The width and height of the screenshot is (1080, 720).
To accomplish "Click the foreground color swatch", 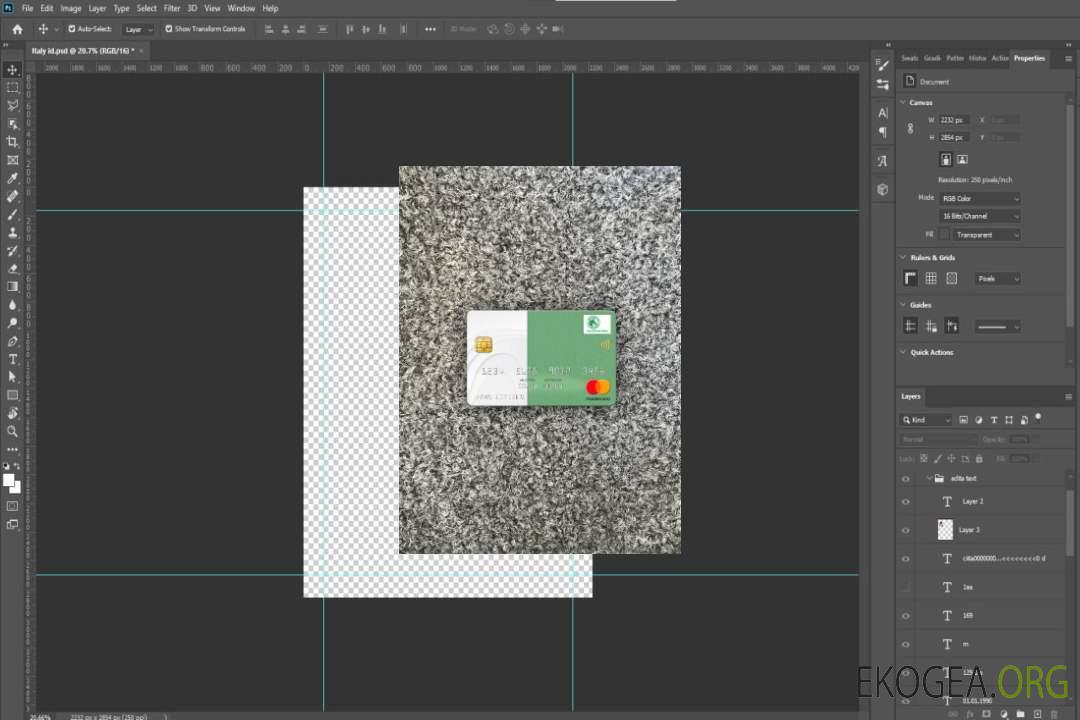I will [x=9, y=480].
